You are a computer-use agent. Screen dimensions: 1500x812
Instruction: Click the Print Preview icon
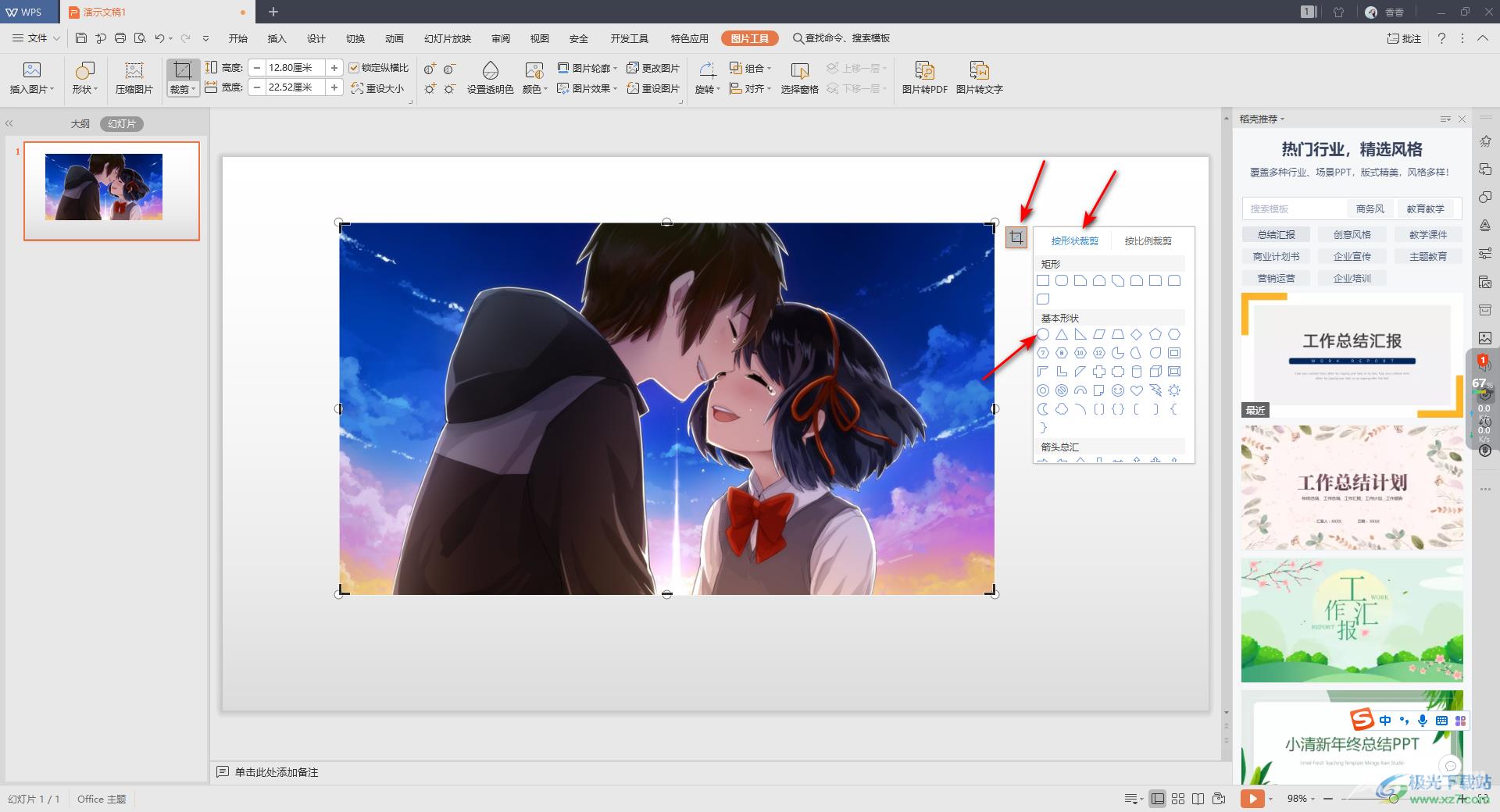(x=140, y=38)
